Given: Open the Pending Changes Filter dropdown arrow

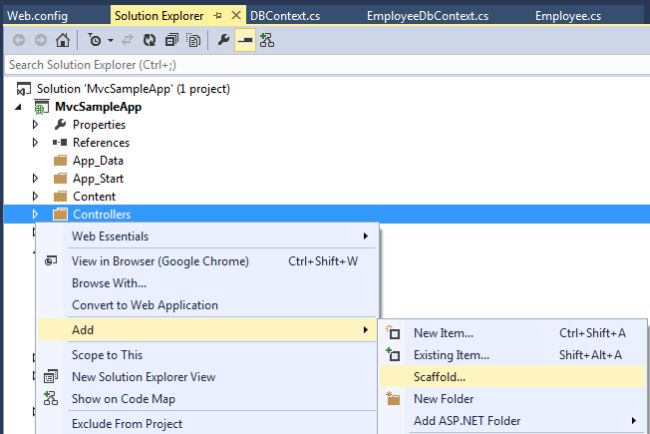Looking at the screenshot, I should click(x=111, y=41).
